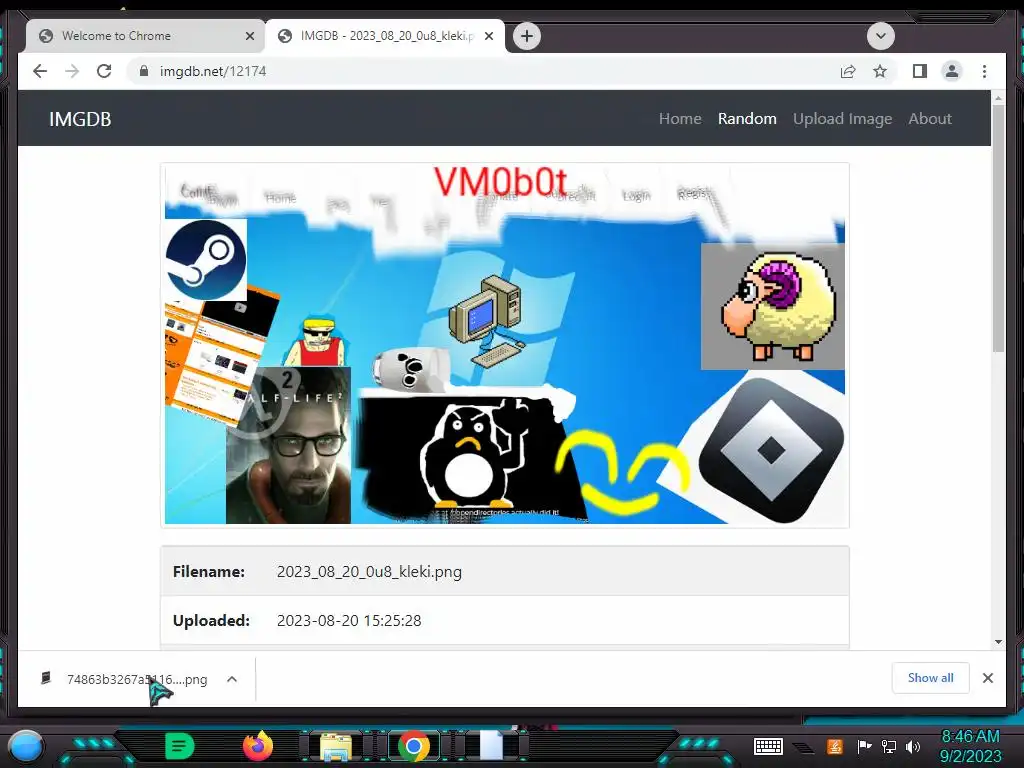Screen dimensions: 1024x768
Task: Click the scrollbar down arrow
Action: click(998, 641)
